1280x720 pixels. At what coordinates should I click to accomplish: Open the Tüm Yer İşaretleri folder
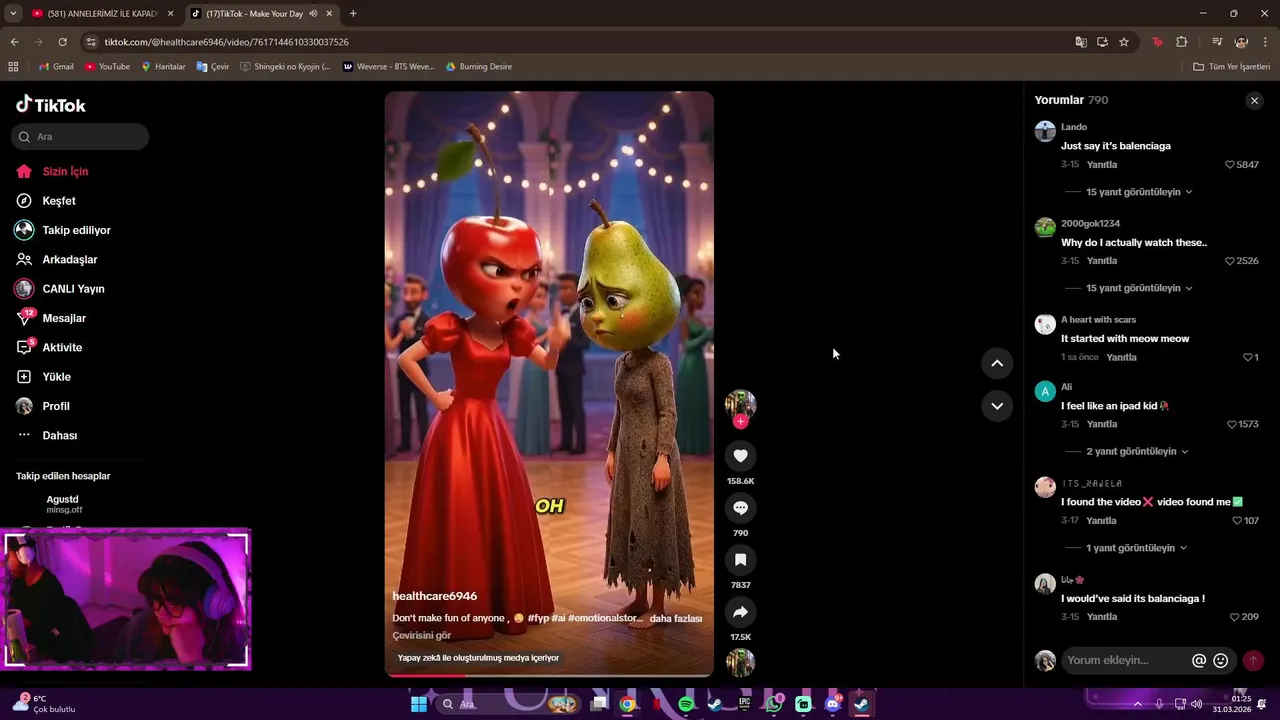[x=1232, y=67]
